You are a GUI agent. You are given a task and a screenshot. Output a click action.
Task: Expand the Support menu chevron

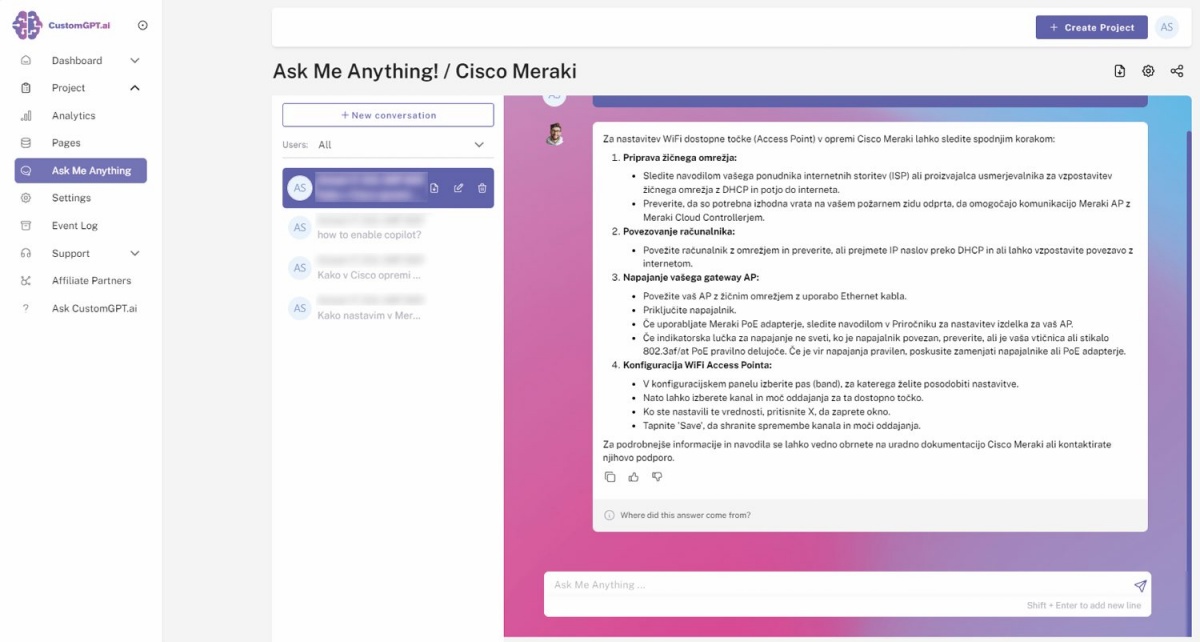(135, 254)
